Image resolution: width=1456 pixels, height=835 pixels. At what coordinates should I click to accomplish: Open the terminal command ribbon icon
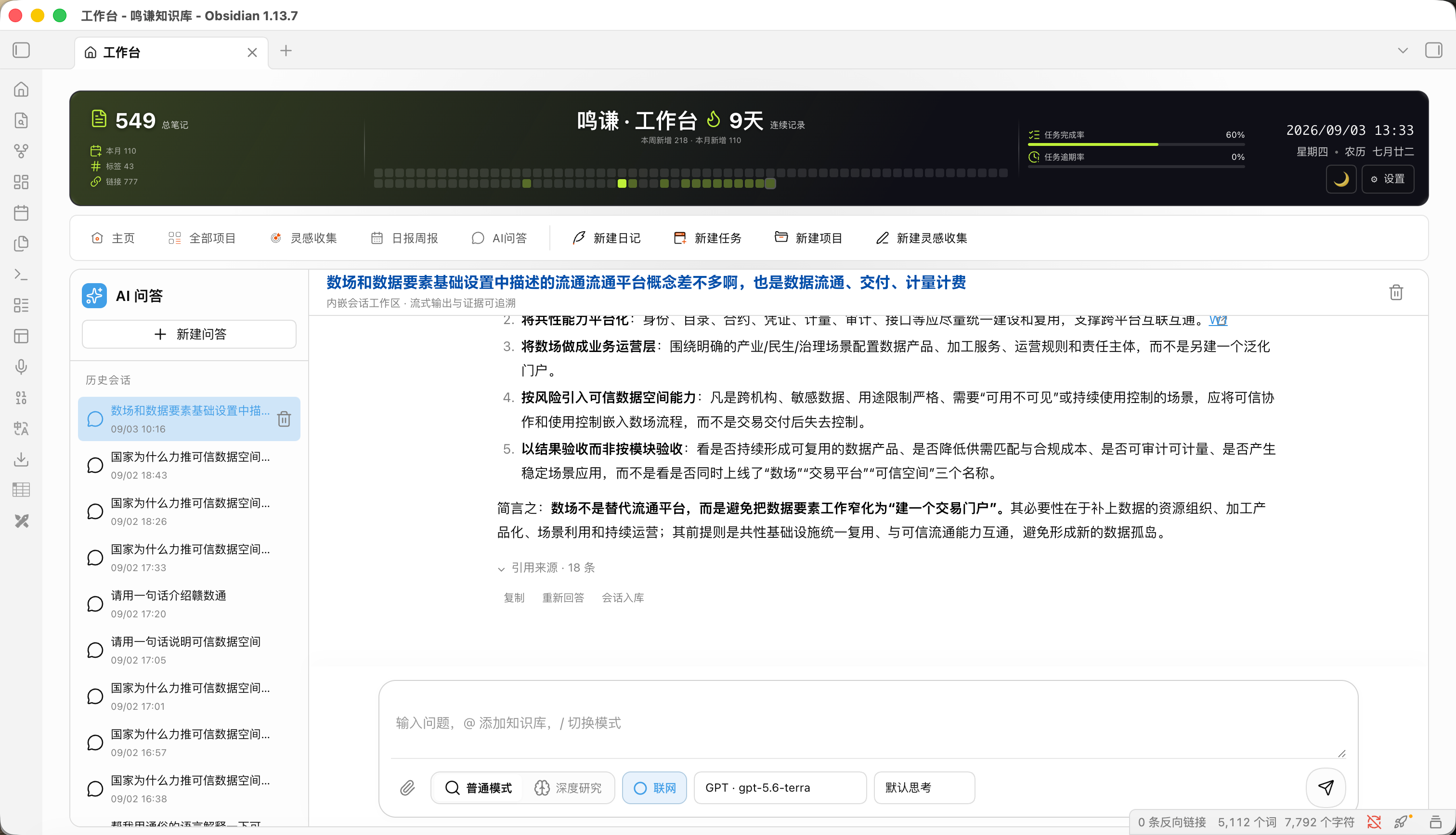(21, 274)
